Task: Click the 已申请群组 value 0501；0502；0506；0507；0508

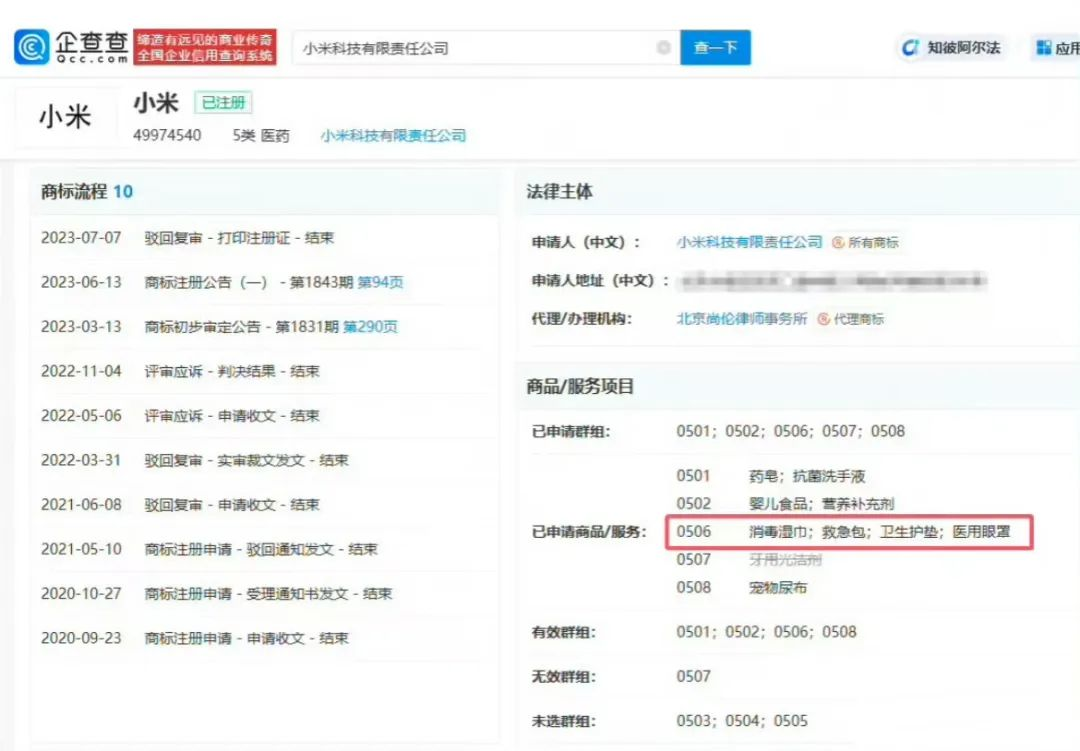Action: coord(791,431)
